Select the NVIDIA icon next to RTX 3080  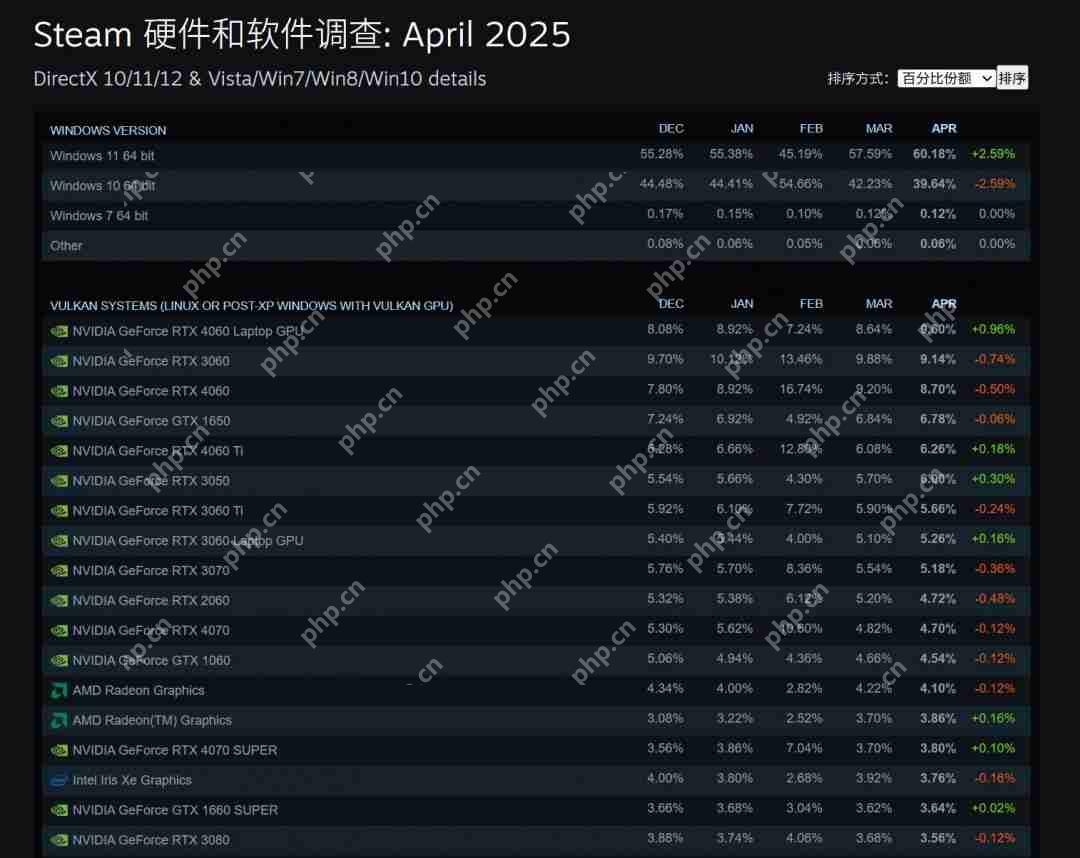tap(59, 840)
